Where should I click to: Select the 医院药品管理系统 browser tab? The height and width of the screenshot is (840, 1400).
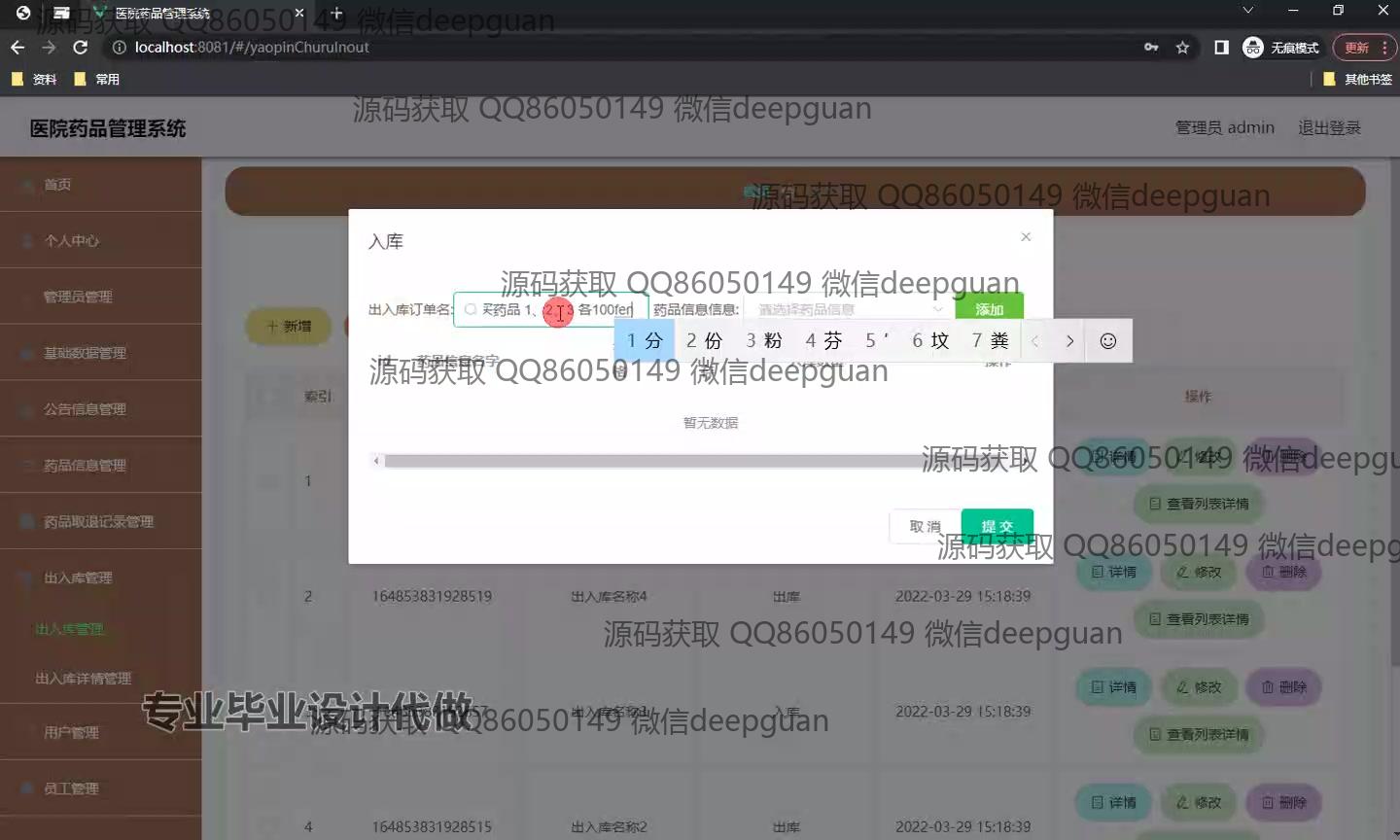[x=199, y=14]
